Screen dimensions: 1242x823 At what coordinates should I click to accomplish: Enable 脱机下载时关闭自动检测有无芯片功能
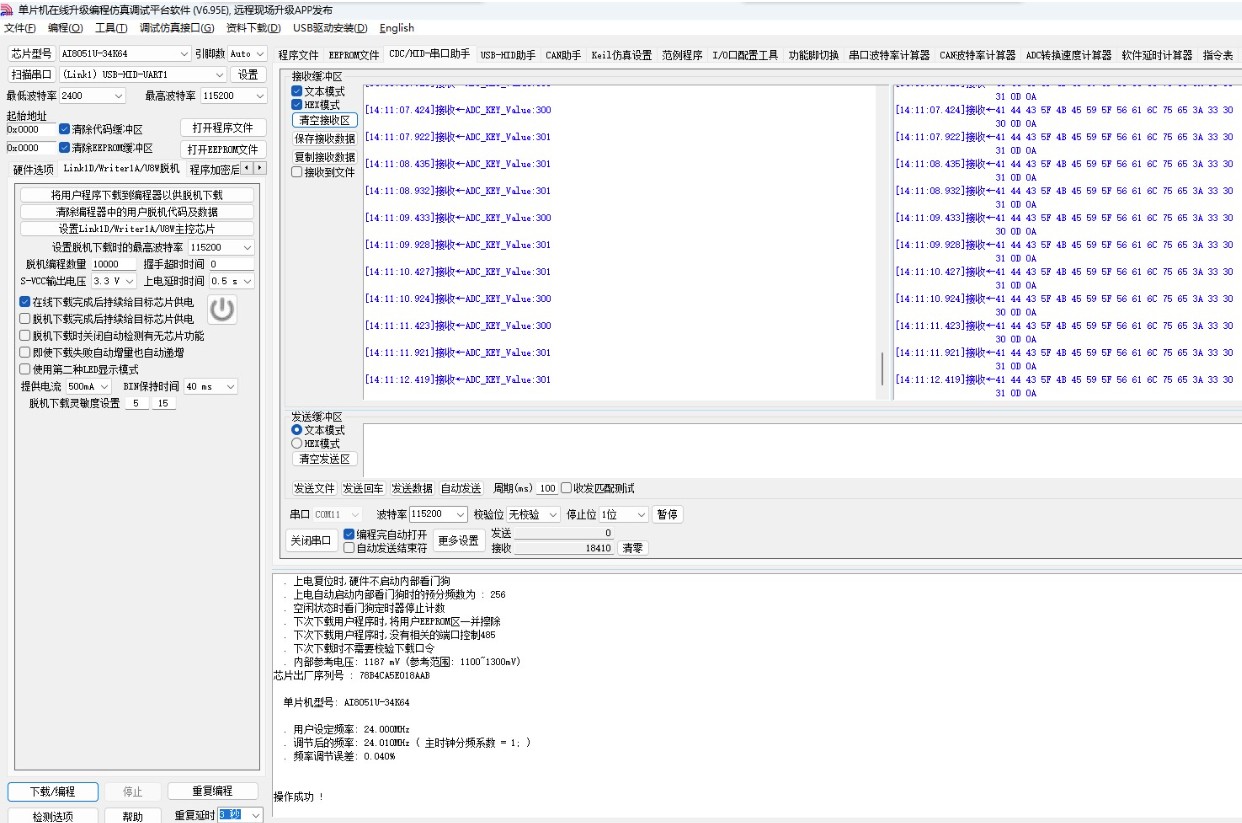coord(25,335)
